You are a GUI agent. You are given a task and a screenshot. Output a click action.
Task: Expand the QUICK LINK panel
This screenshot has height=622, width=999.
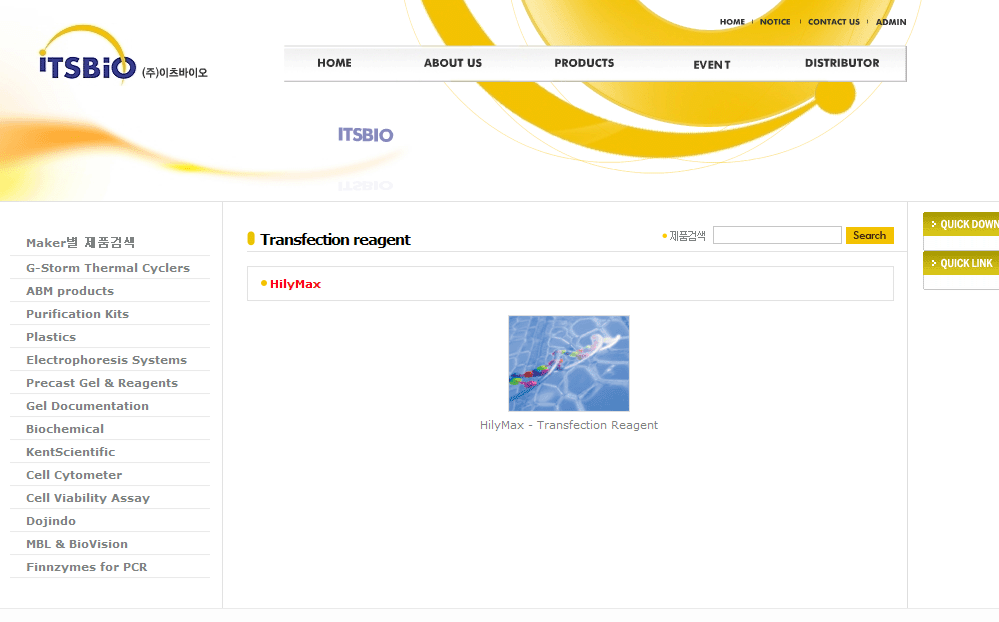(961, 263)
